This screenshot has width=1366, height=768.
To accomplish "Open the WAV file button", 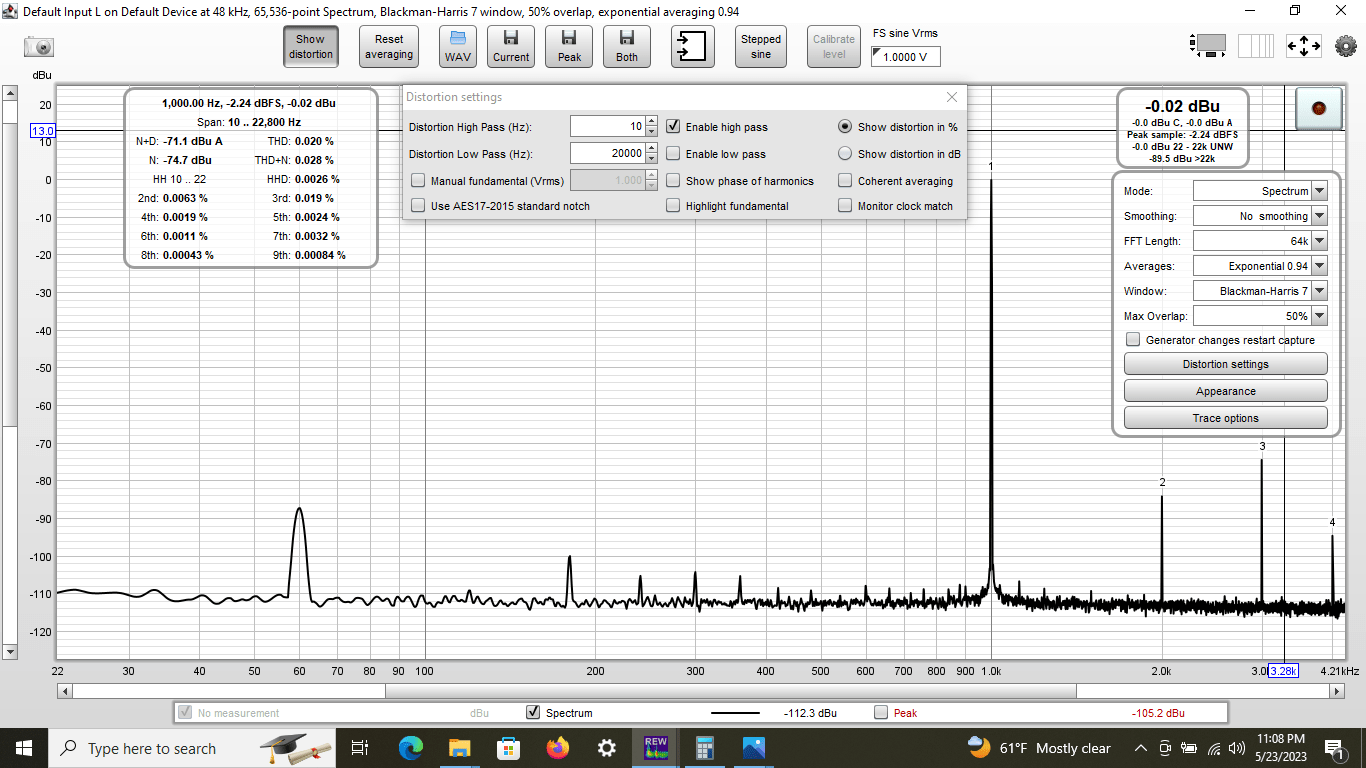I will click(x=458, y=46).
